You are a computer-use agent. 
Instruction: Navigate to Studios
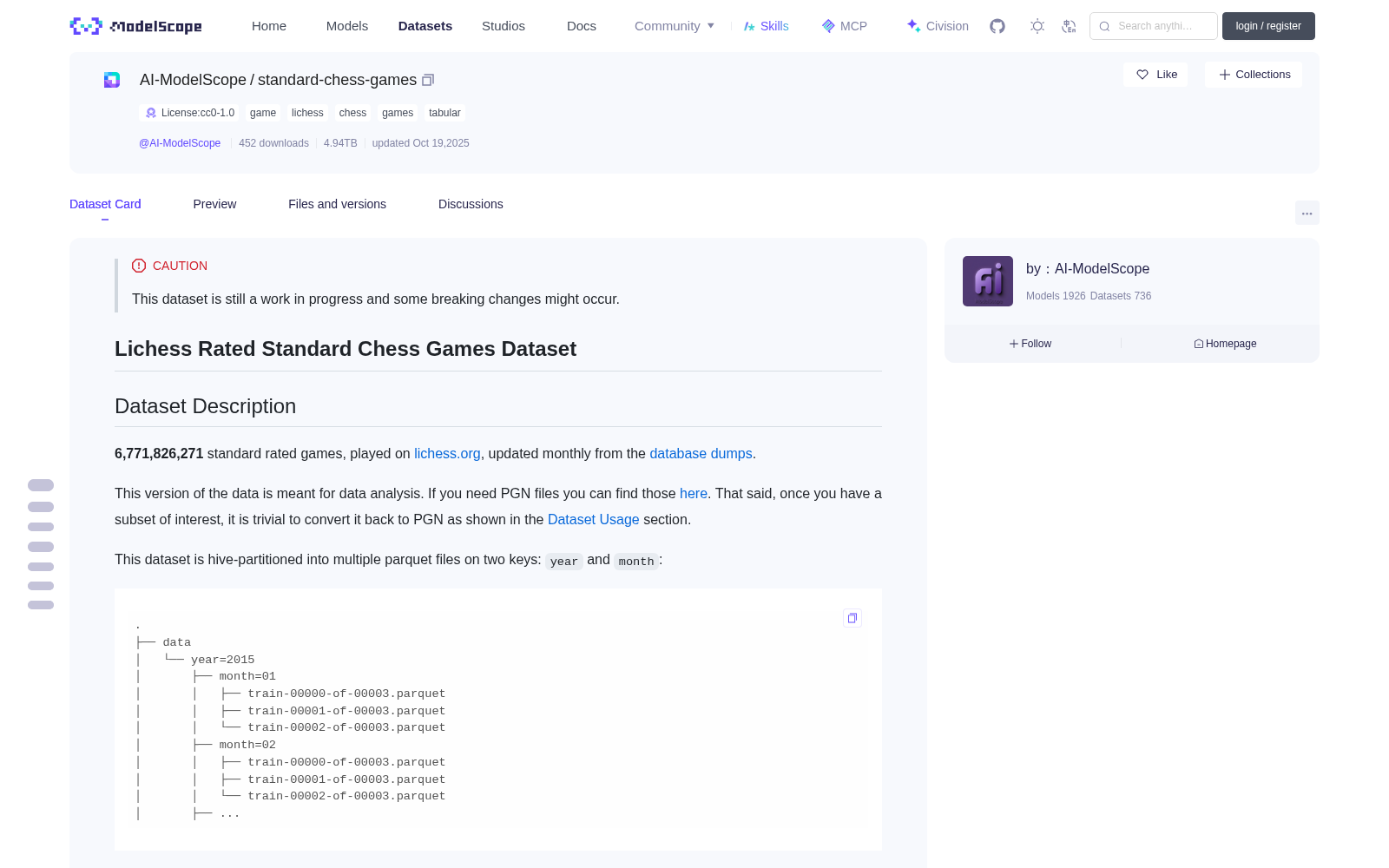pyautogui.click(x=504, y=26)
